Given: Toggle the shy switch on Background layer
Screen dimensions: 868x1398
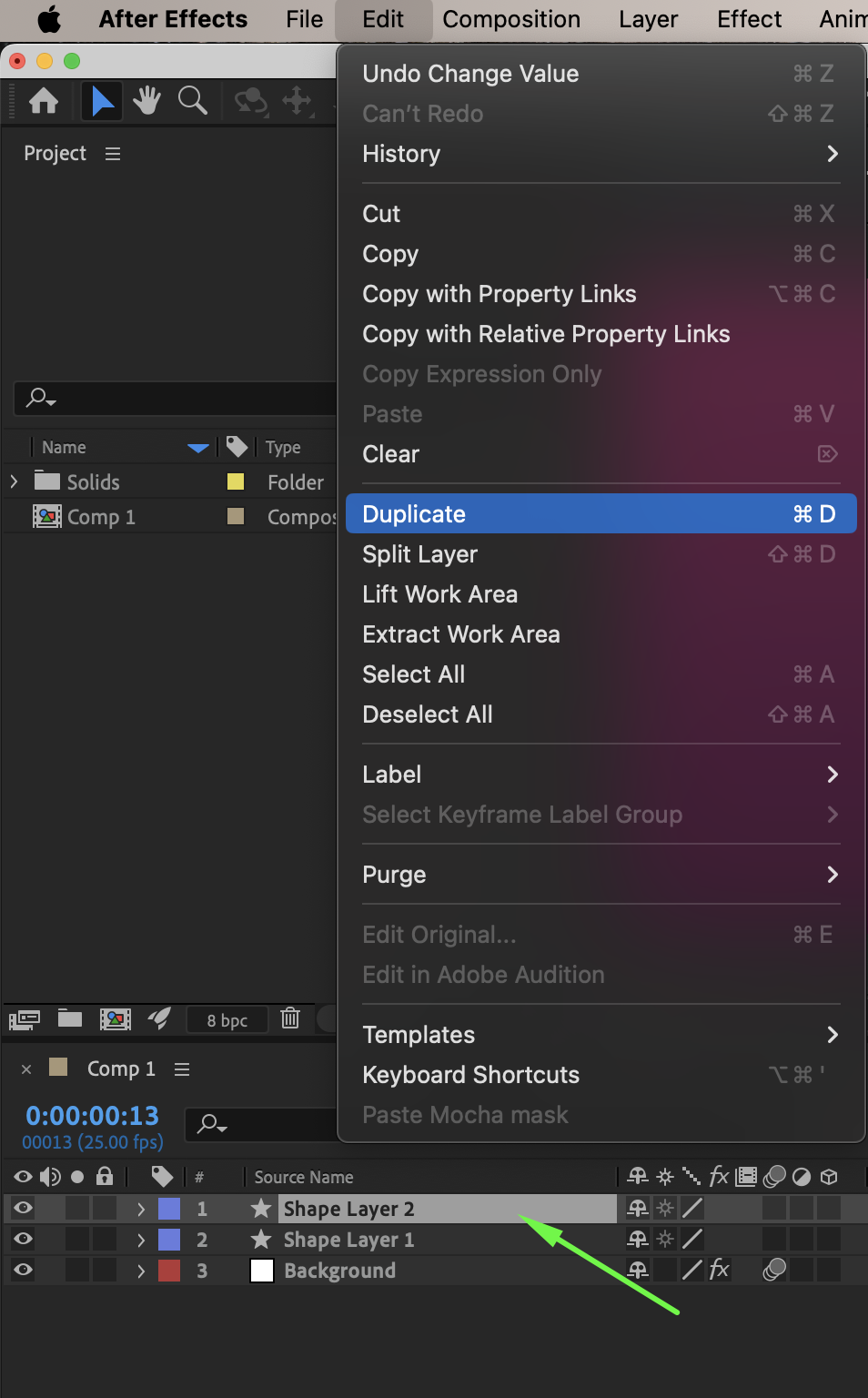Looking at the screenshot, I should click(638, 1270).
